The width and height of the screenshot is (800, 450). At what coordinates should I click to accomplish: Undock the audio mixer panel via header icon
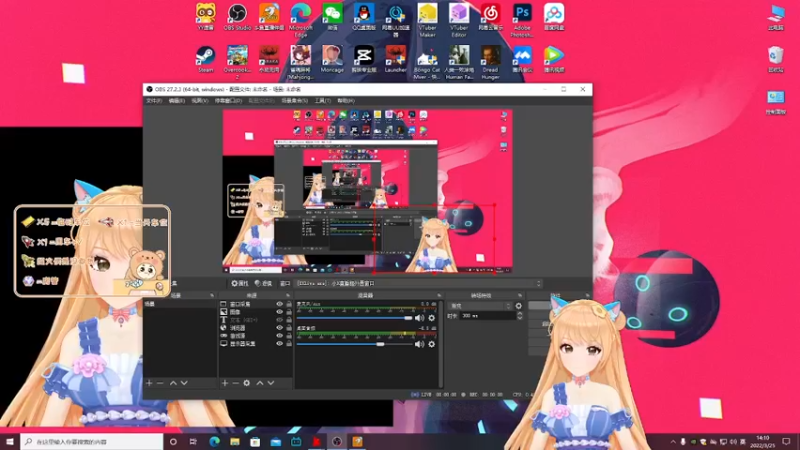coord(439,295)
